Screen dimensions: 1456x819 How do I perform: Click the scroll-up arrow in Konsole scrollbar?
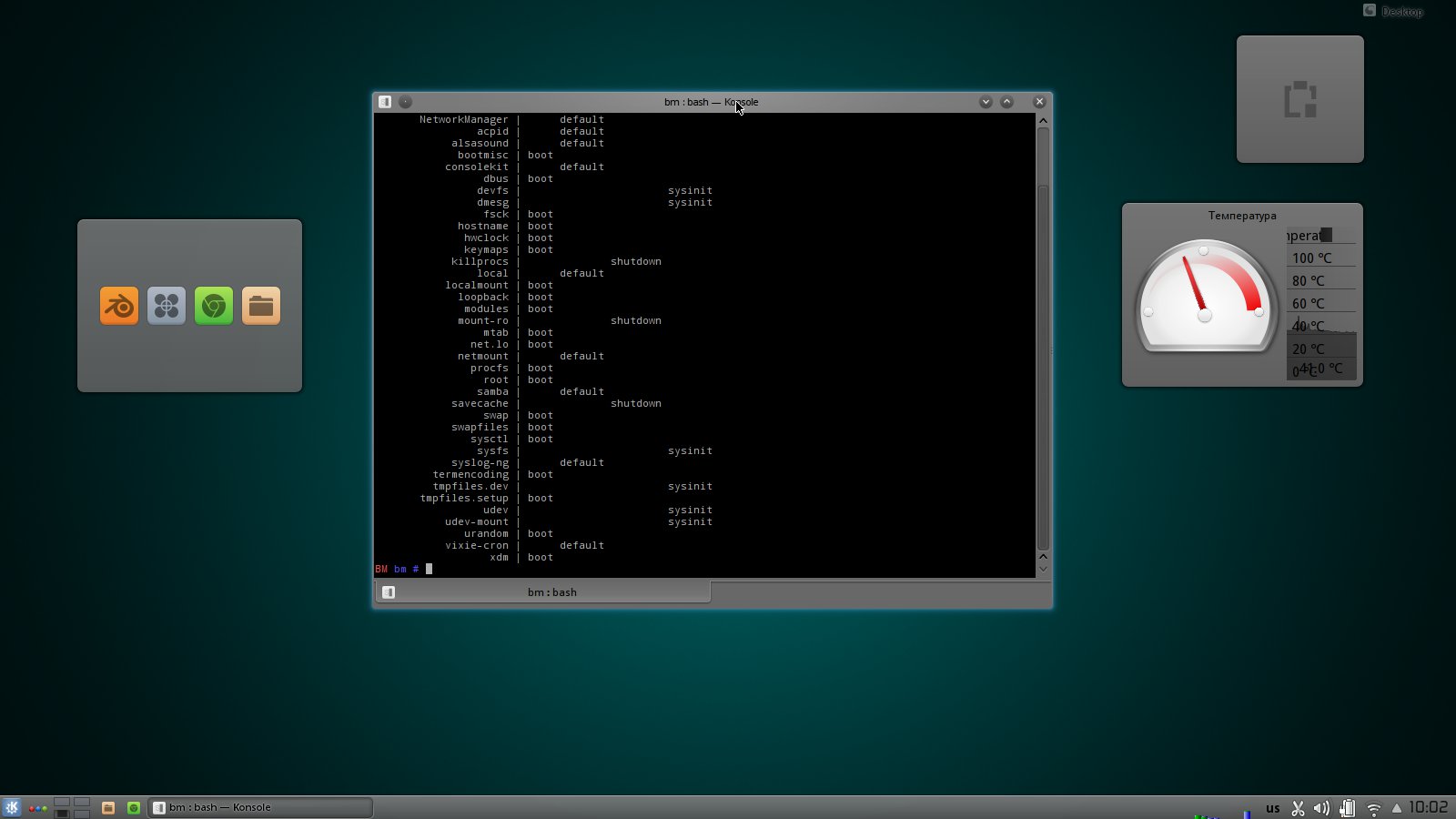[1043, 120]
